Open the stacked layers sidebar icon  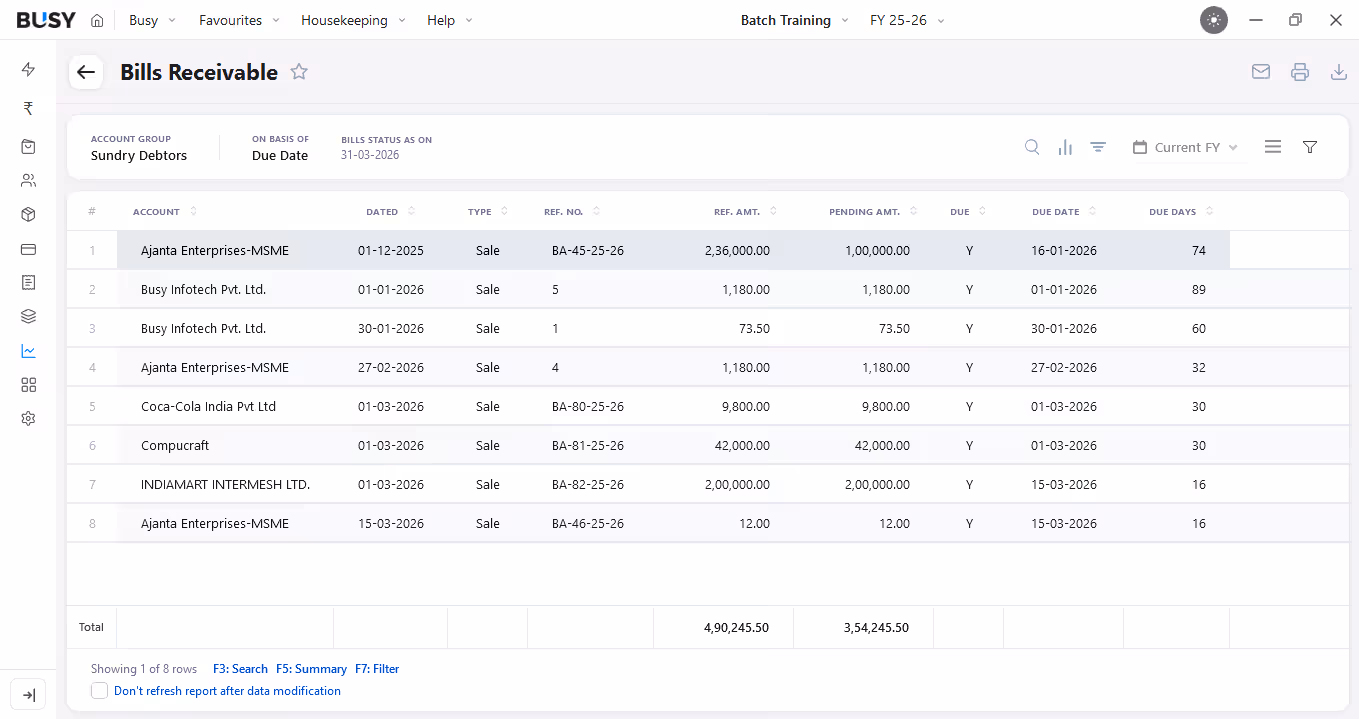tap(28, 317)
